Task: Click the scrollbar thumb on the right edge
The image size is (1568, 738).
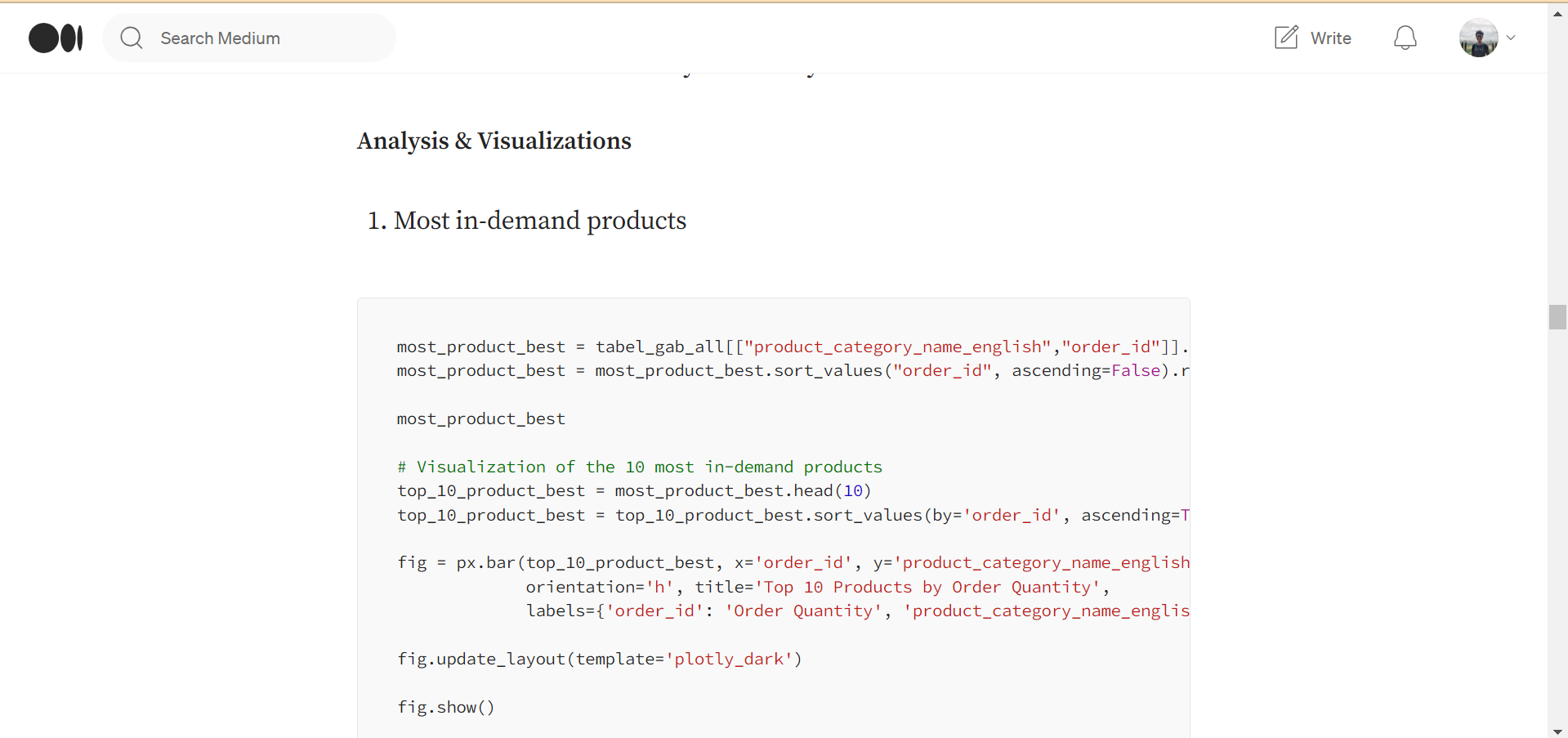Action: tap(1557, 316)
